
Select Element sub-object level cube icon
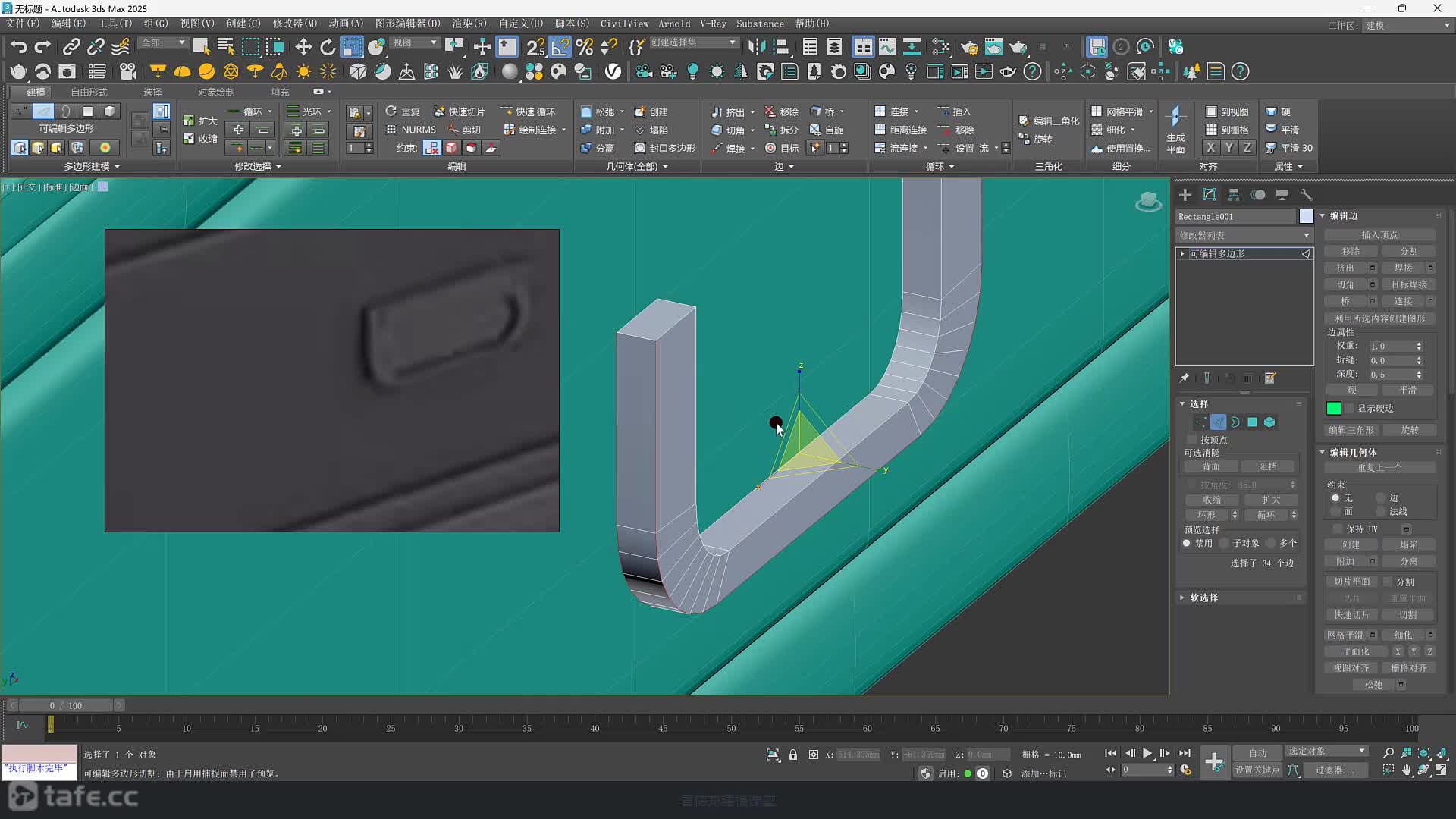pos(1269,422)
